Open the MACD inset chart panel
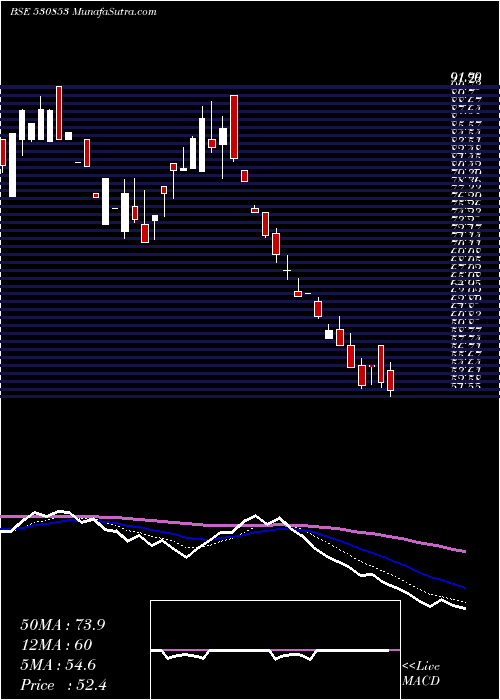 pyautogui.click(x=275, y=650)
